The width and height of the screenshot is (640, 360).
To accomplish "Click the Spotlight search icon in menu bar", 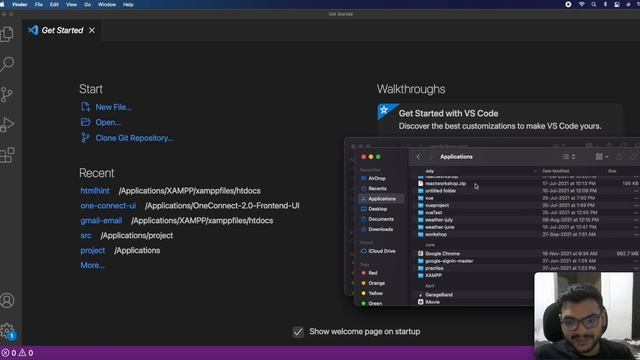I will point(593,4).
